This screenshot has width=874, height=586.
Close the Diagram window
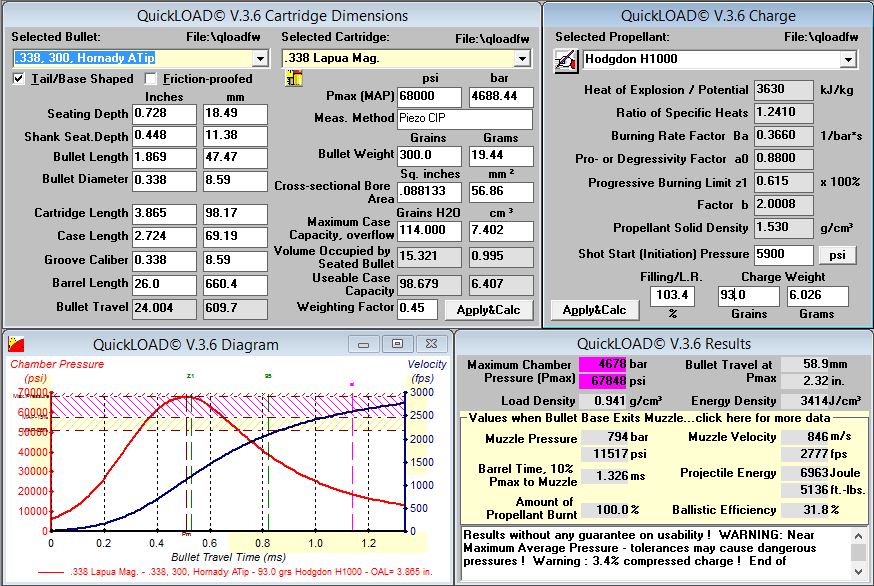pos(429,344)
